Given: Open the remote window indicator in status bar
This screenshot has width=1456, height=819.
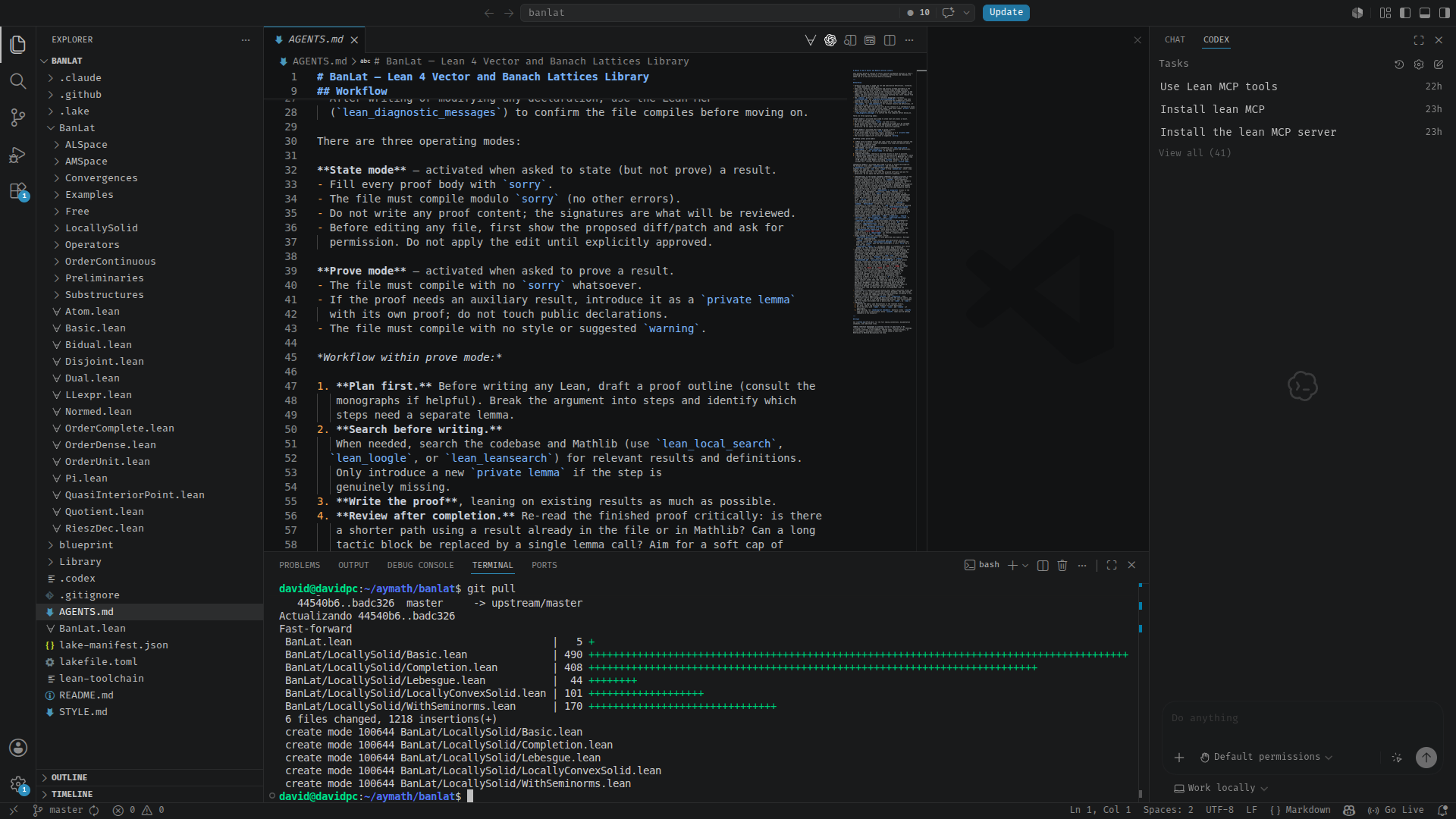Looking at the screenshot, I should [13, 810].
